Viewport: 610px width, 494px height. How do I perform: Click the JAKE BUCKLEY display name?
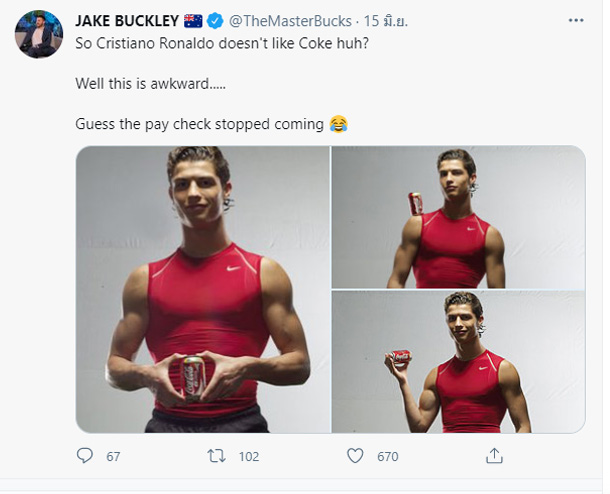tap(127, 21)
